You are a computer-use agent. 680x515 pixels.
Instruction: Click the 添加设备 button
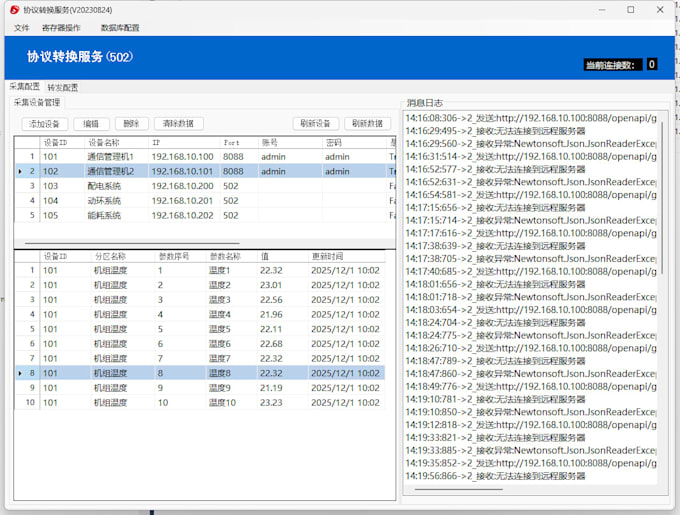[45, 124]
